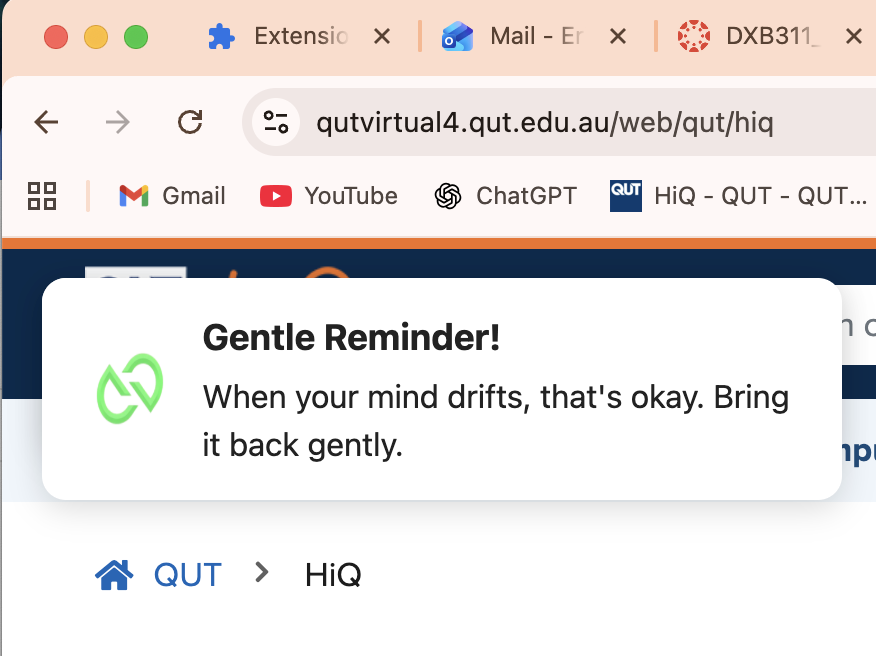876x656 pixels.
Task: Reload the current page
Action: 190,123
